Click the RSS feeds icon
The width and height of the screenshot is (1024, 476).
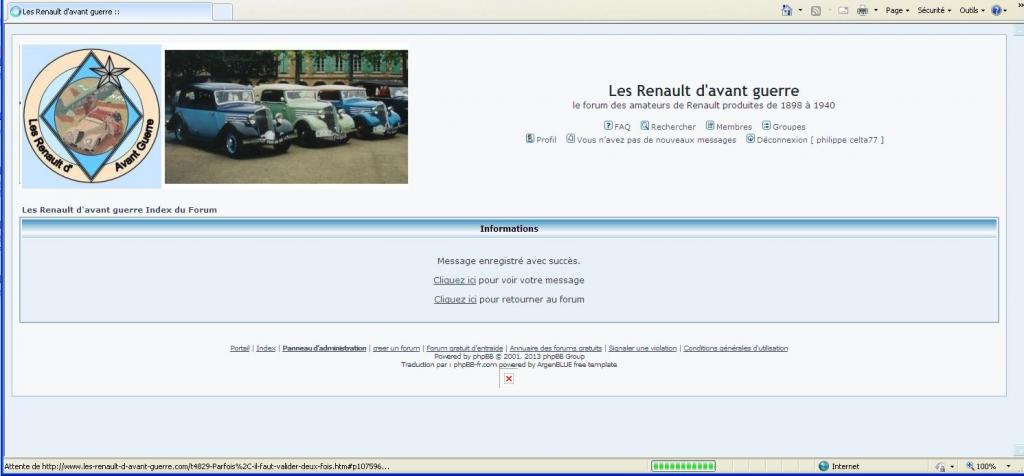point(816,10)
